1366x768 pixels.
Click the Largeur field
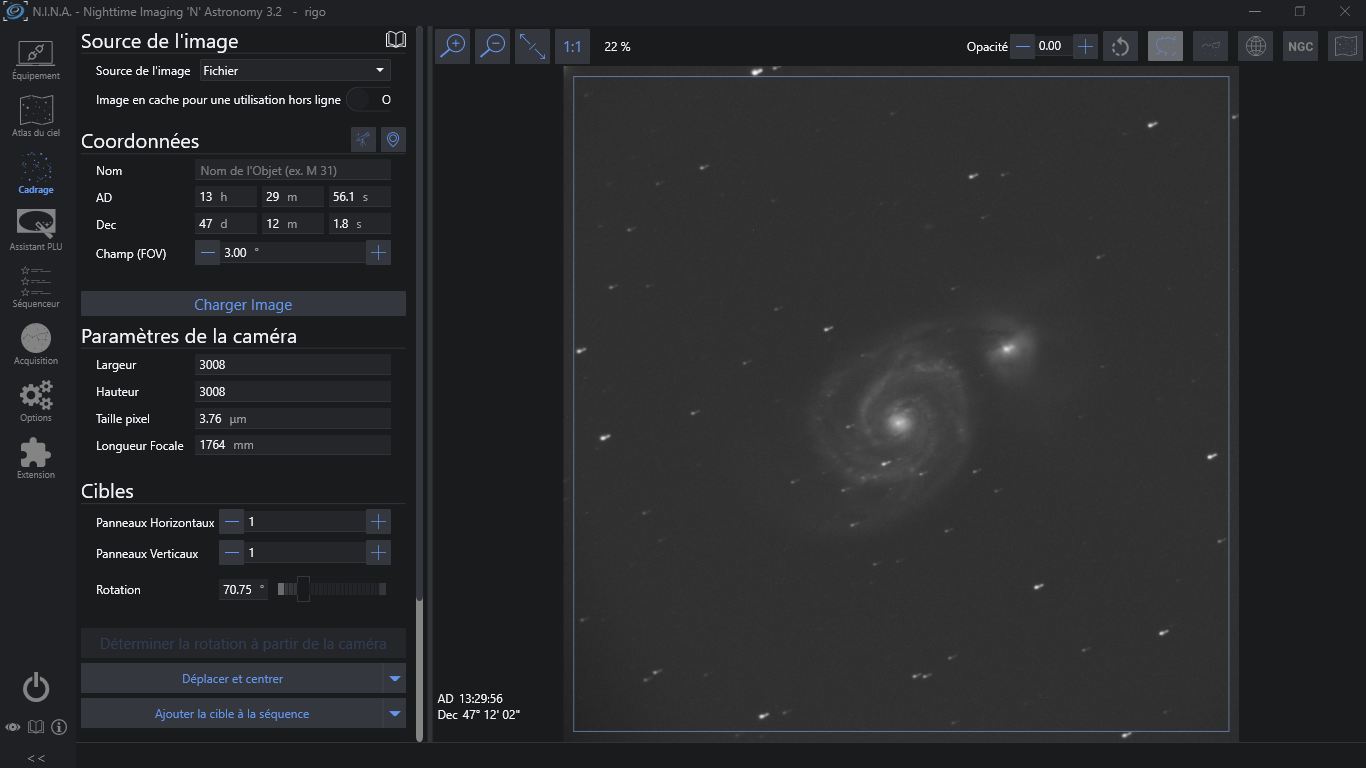coord(293,365)
